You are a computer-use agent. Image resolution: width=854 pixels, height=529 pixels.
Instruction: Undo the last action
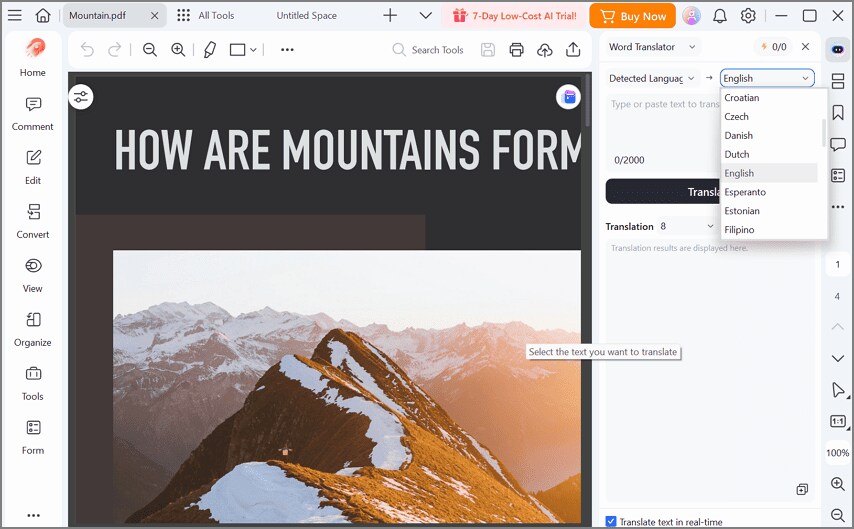87,50
